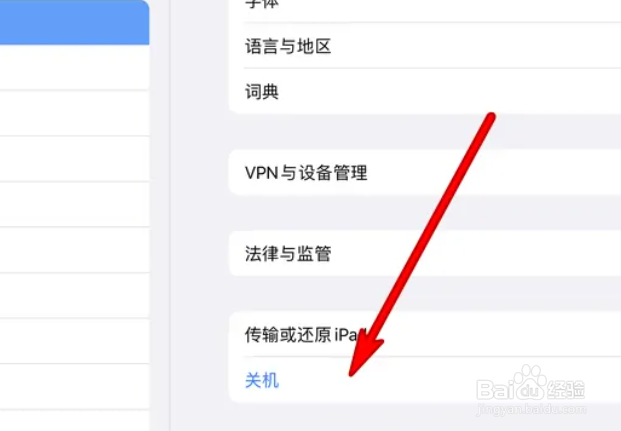The height and width of the screenshot is (431, 621).
Task: Click the red arrow tail near 词典
Action: [491, 116]
